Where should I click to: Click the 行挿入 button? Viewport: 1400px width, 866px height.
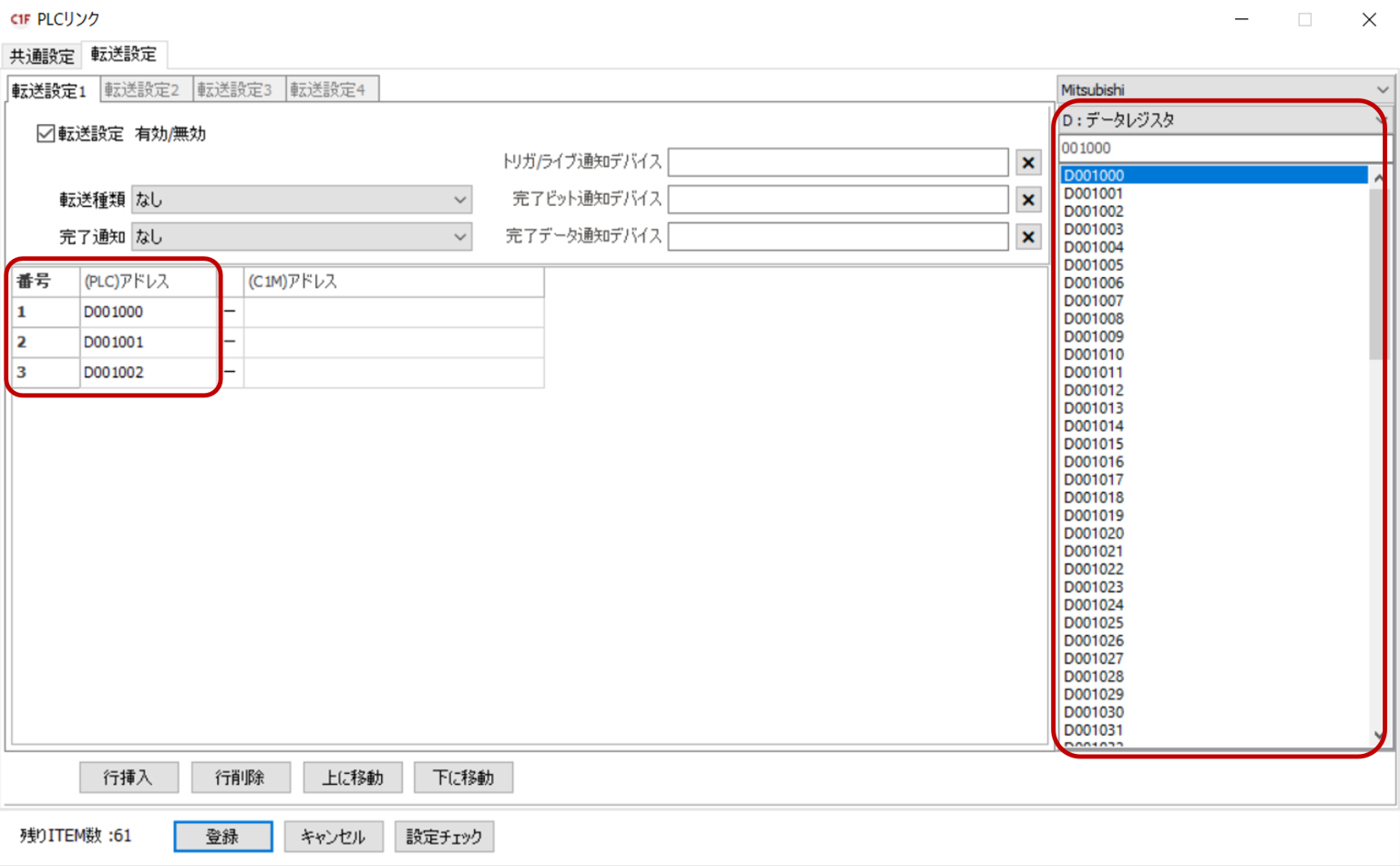click(x=129, y=778)
